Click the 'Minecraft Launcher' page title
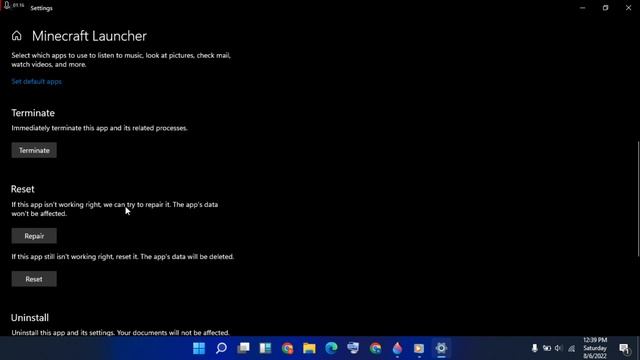 click(89, 36)
